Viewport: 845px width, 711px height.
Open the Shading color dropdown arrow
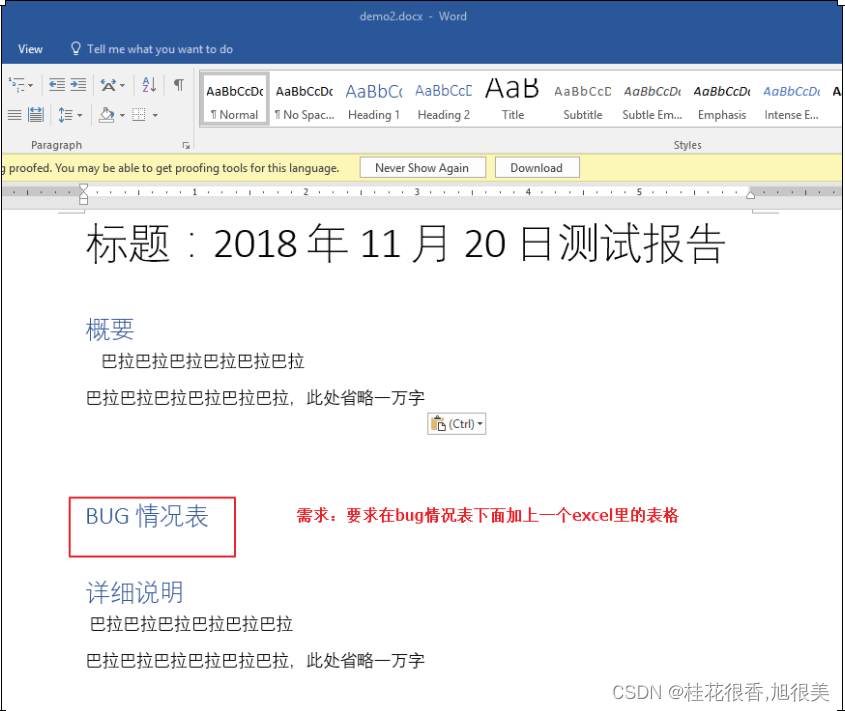(x=122, y=115)
